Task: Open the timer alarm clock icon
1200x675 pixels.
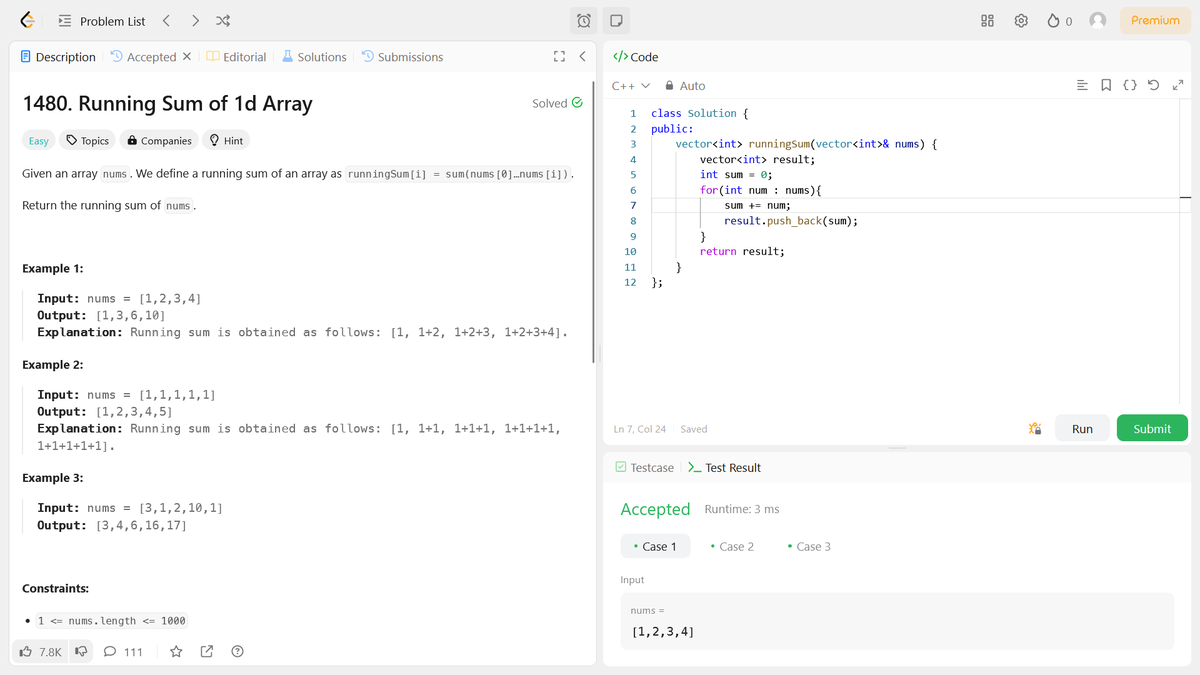Action: (x=584, y=20)
